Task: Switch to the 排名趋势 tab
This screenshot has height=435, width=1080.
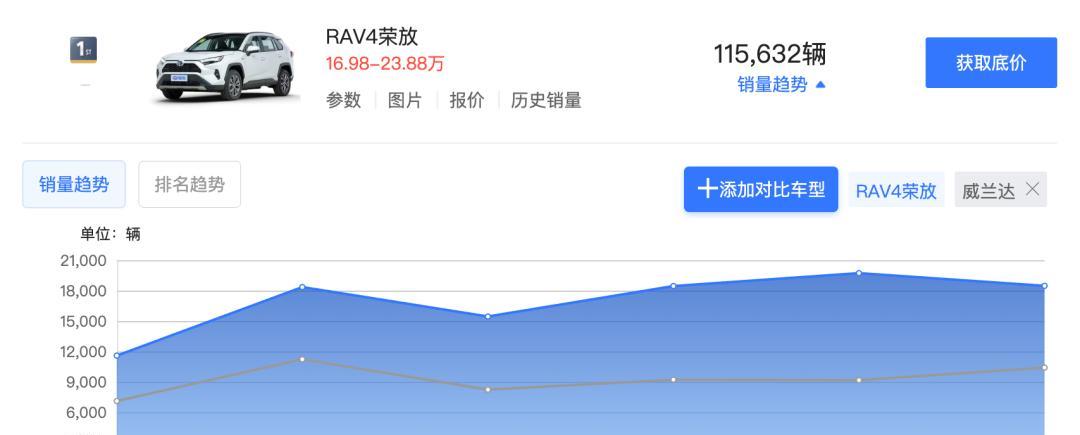Action: 189,184
